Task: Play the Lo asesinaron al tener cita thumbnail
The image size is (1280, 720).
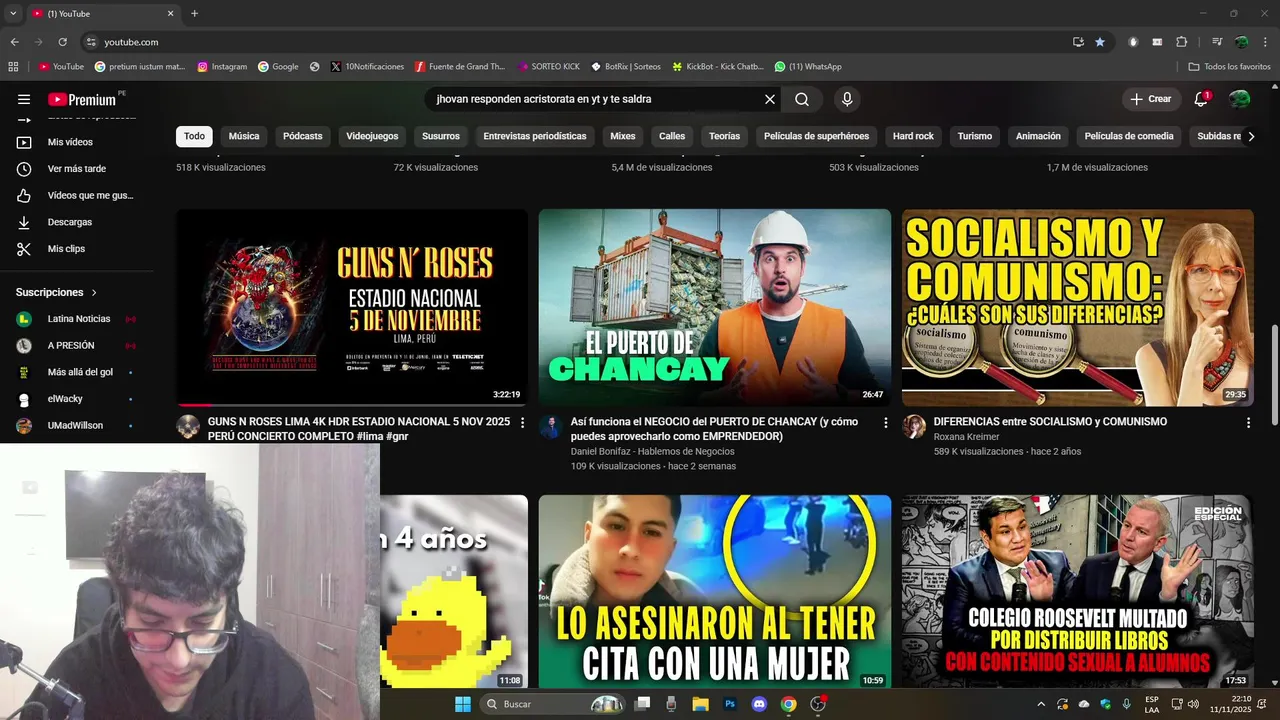Action: 715,591
